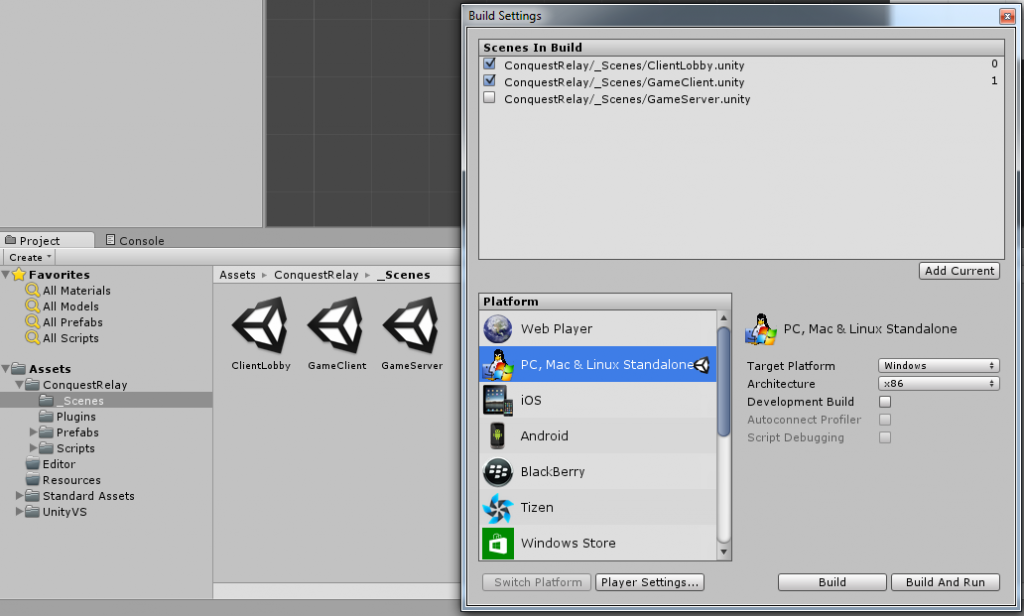Select the GameClient scene asset icon
This screenshot has height=616, width=1024.
[336, 326]
